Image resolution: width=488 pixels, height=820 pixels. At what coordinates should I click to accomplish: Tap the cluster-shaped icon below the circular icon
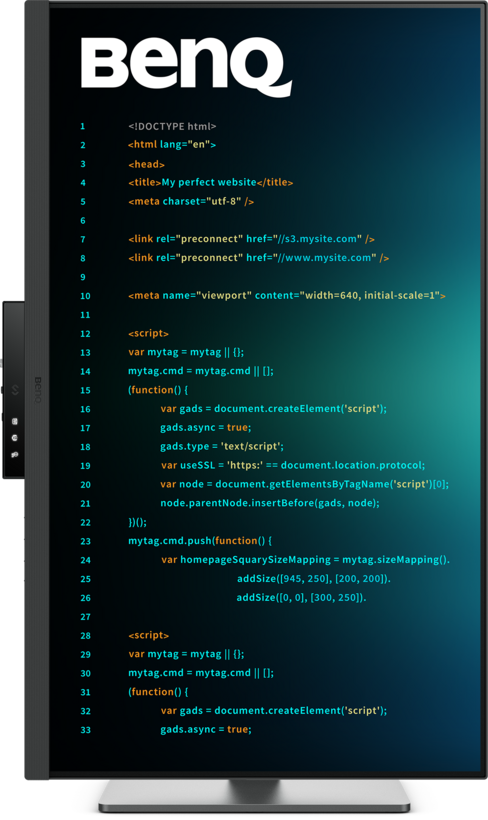point(15,454)
